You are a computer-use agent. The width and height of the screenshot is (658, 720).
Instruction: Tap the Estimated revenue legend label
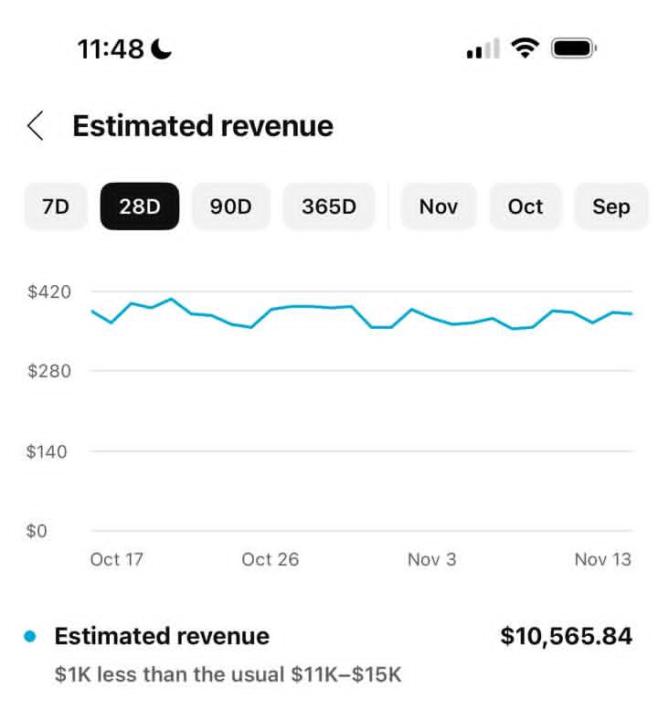point(162,636)
